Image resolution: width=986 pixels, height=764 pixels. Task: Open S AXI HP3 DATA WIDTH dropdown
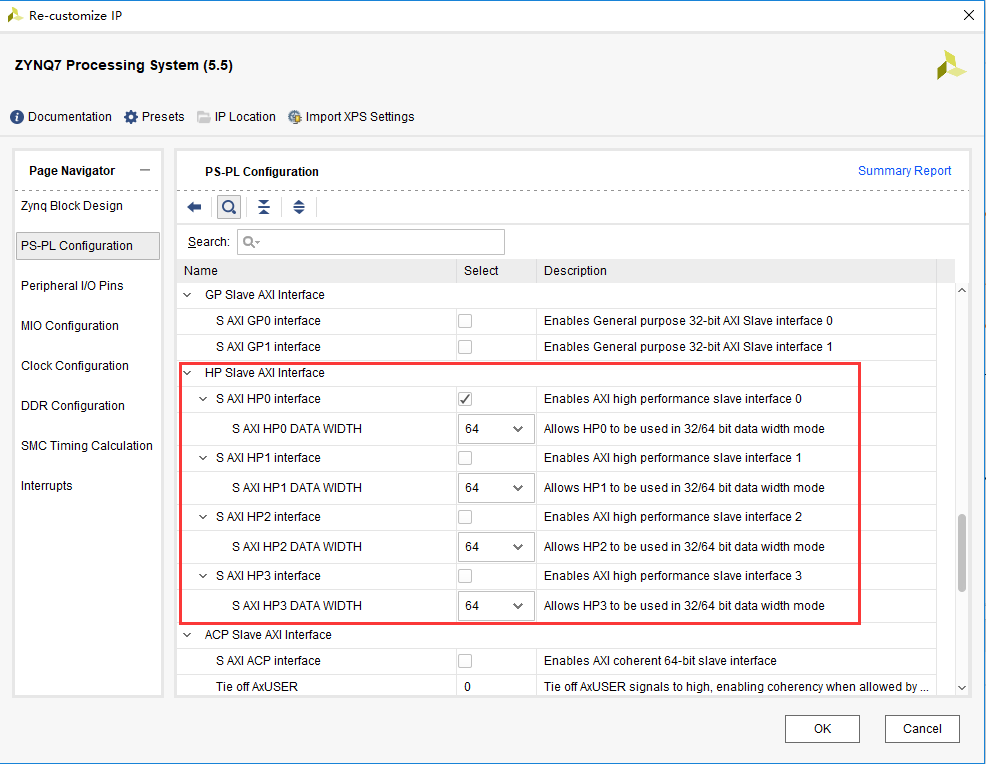pyautogui.click(x=496, y=606)
